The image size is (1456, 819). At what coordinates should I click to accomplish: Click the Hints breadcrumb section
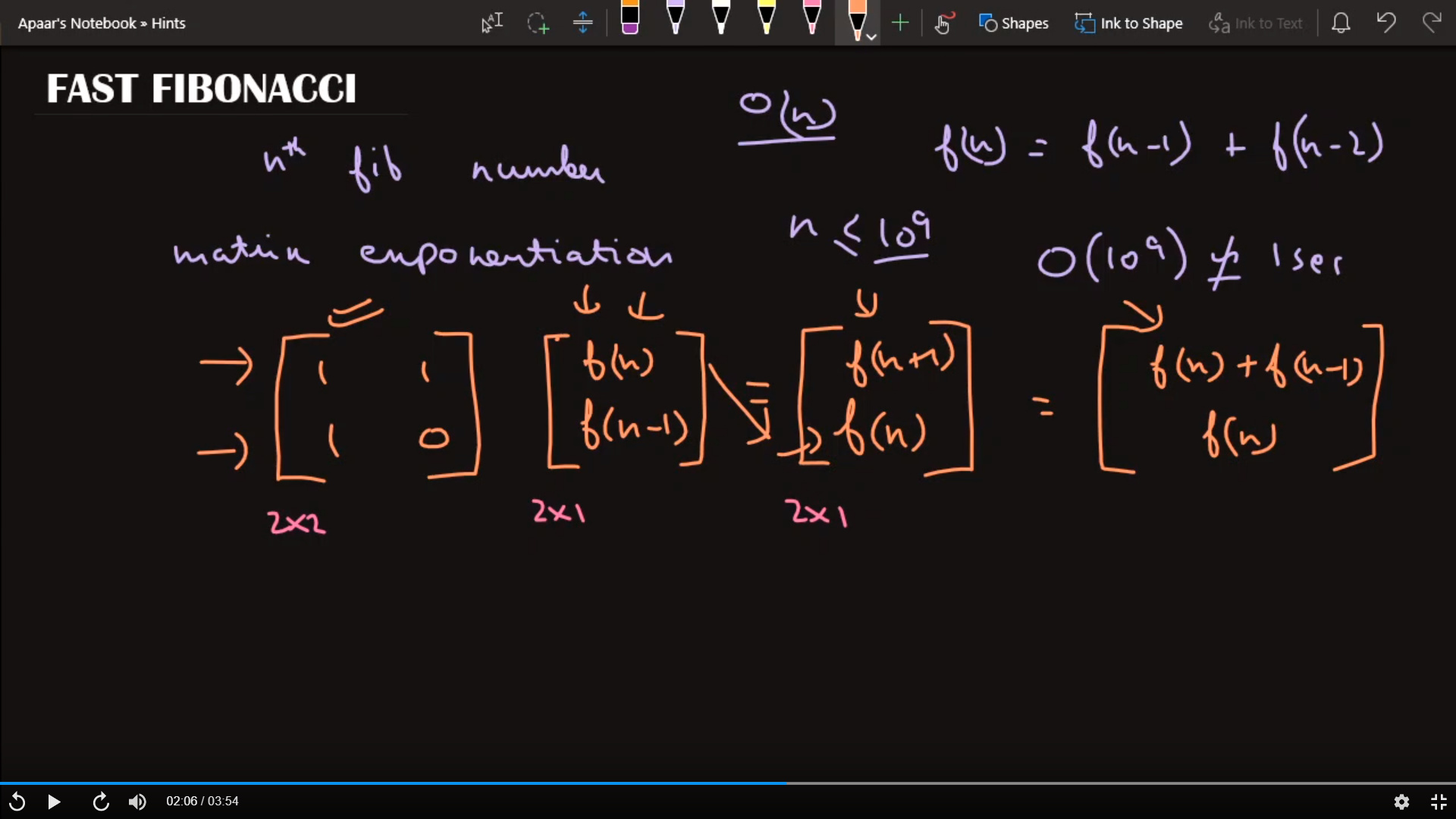pyautogui.click(x=168, y=23)
